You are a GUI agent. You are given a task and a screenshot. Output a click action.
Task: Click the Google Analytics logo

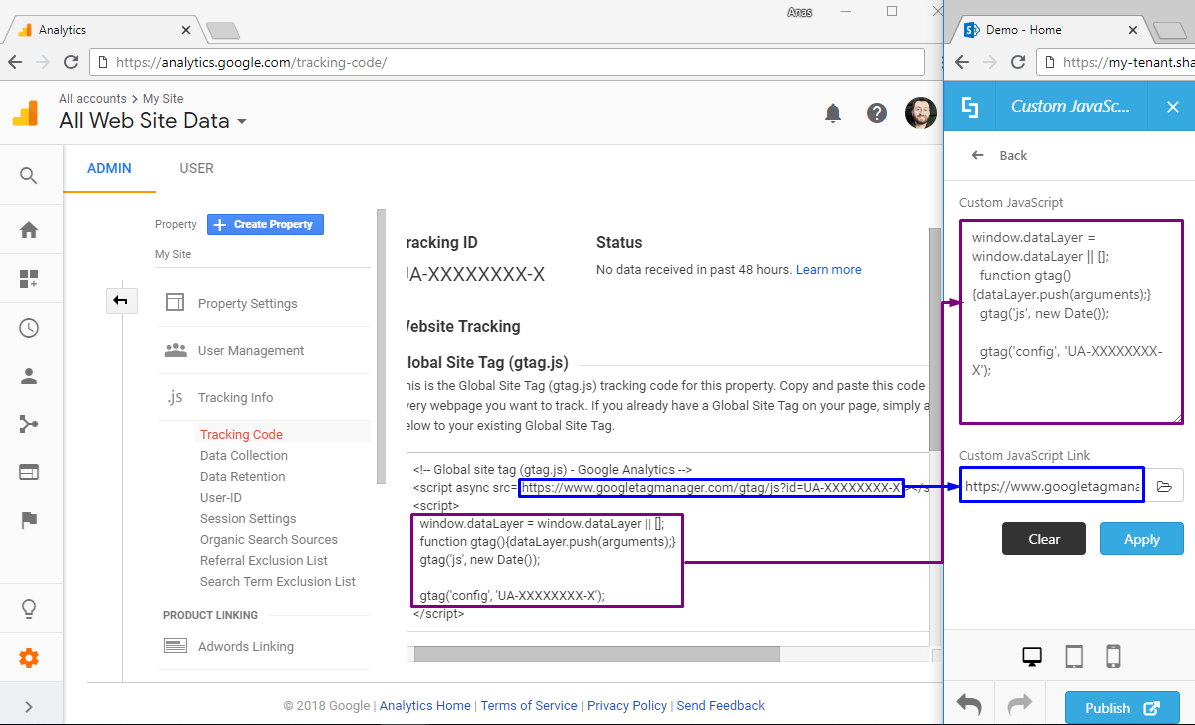[26, 114]
